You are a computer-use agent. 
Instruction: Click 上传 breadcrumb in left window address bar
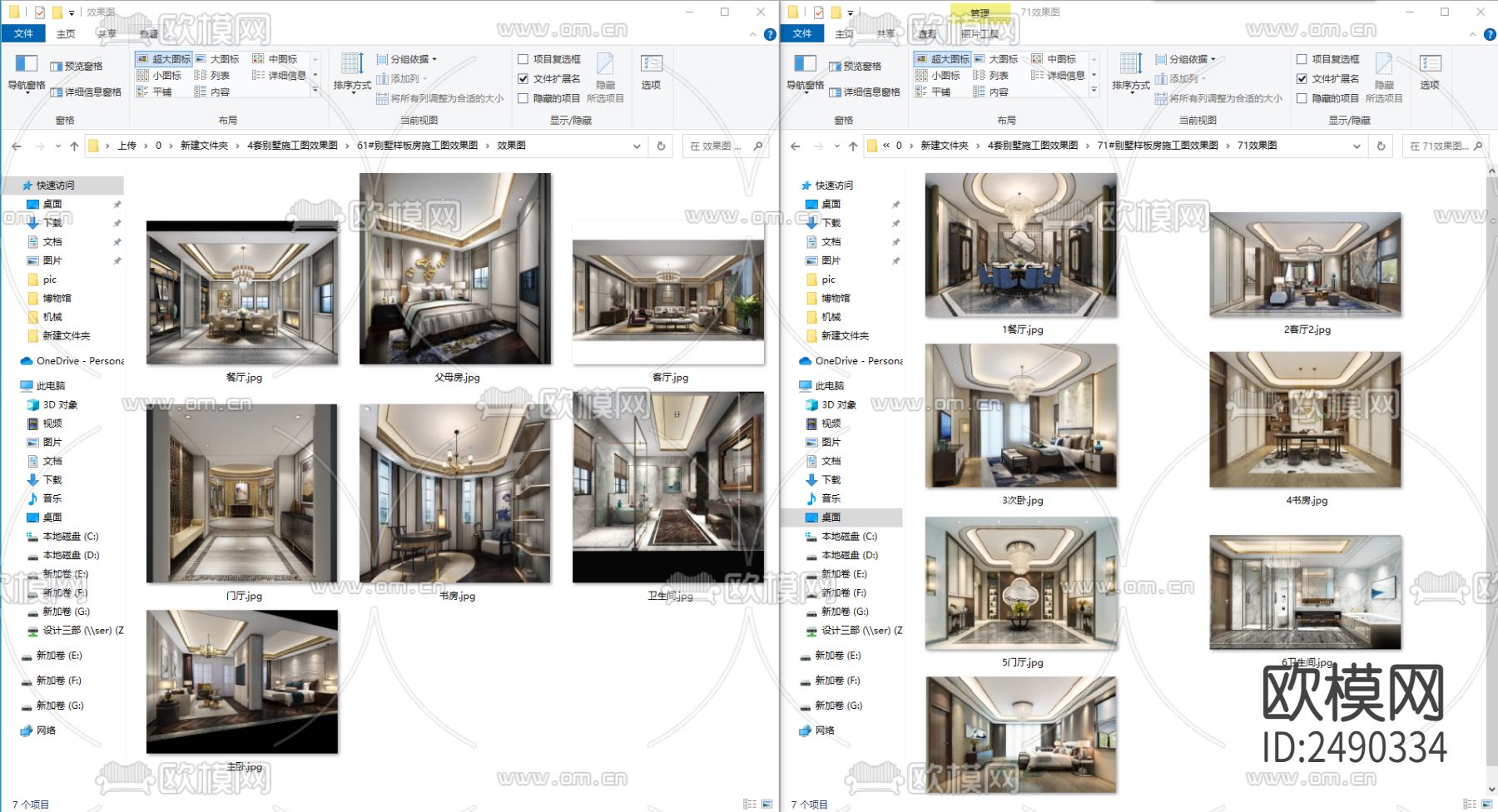click(x=126, y=146)
